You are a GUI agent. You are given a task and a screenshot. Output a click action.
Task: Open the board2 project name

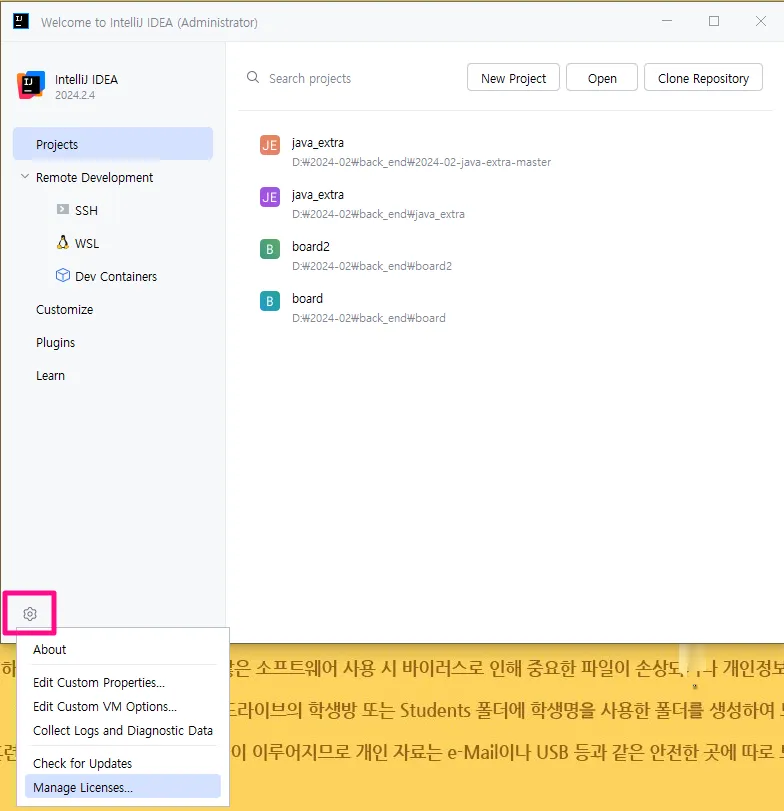coord(311,247)
